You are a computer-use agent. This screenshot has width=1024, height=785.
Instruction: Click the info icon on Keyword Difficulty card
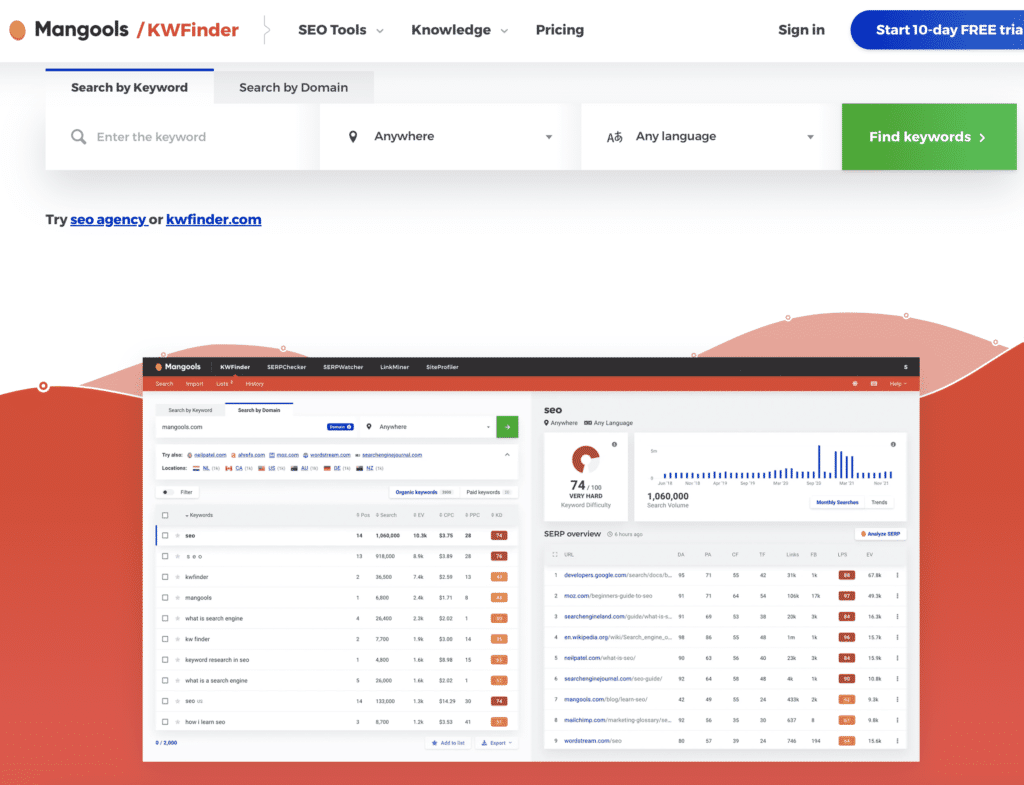(x=614, y=444)
